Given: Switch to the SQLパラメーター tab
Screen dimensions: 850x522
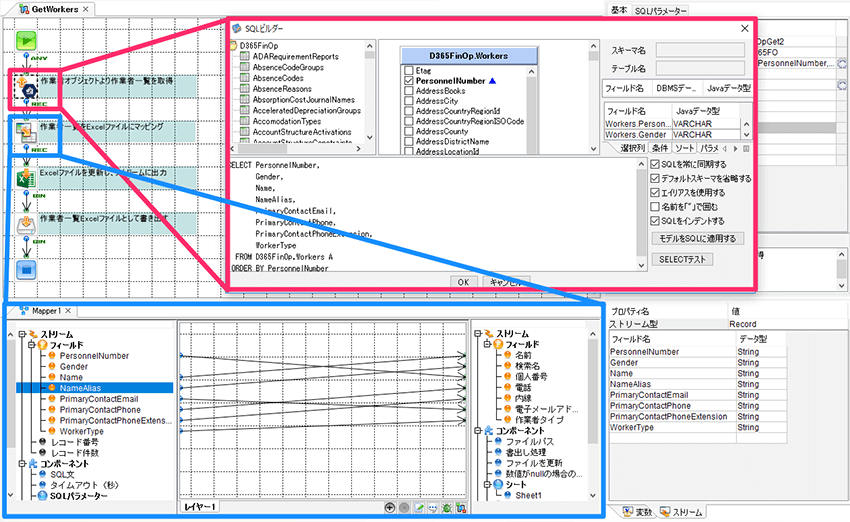Looking at the screenshot, I should coord(661,9).
